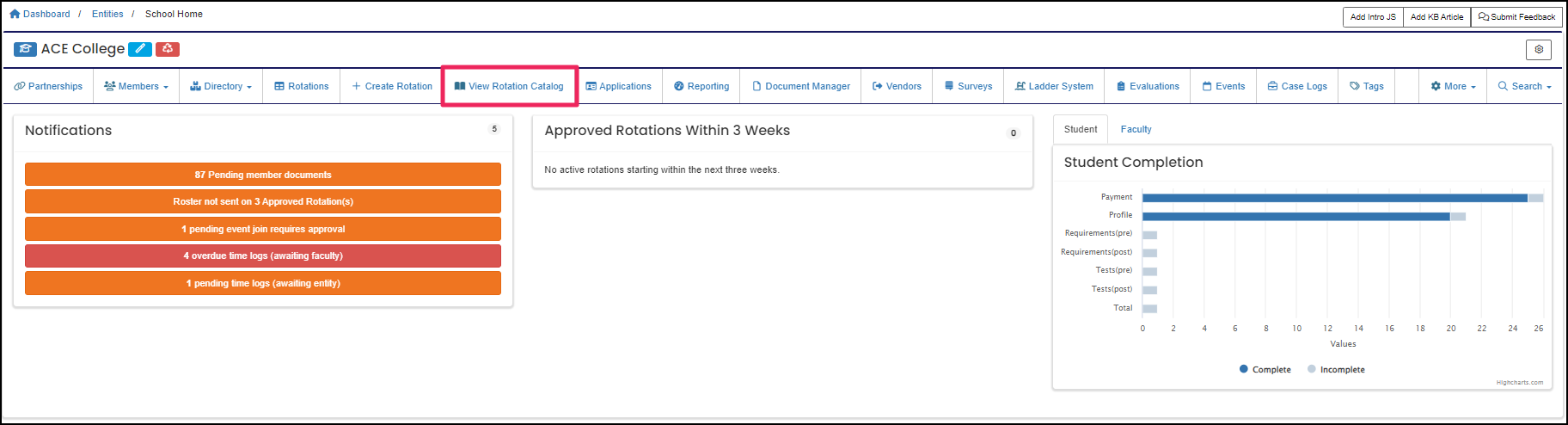Switch to the Faculty tab

[1136, 129]
